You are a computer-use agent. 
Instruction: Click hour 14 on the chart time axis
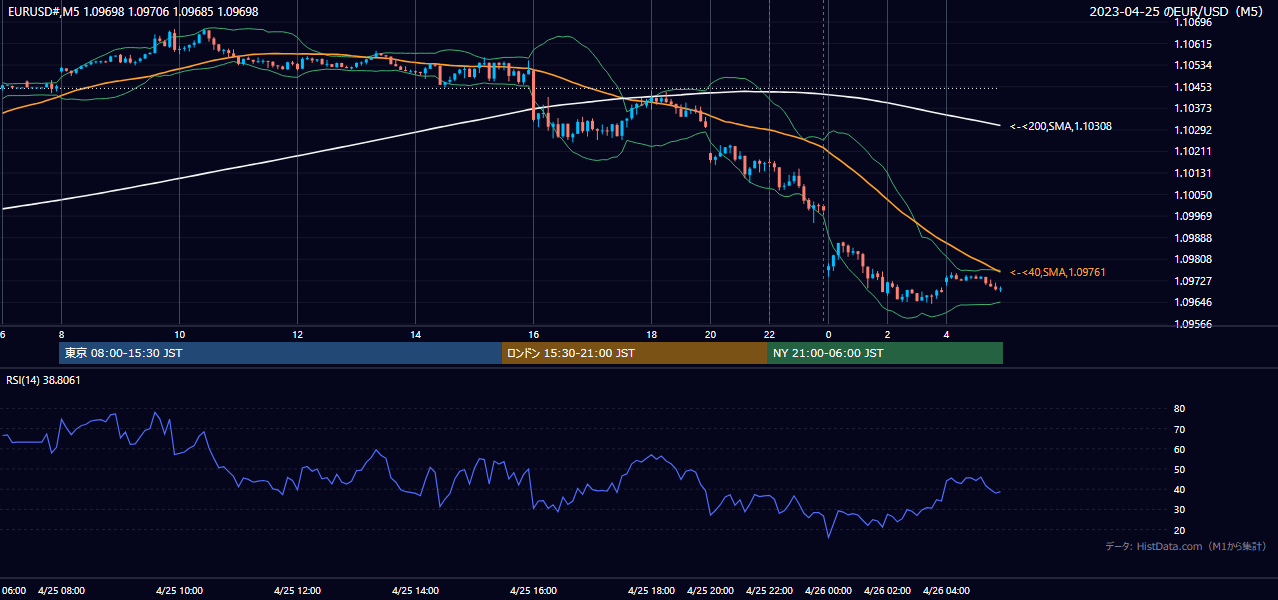[415, 334]
